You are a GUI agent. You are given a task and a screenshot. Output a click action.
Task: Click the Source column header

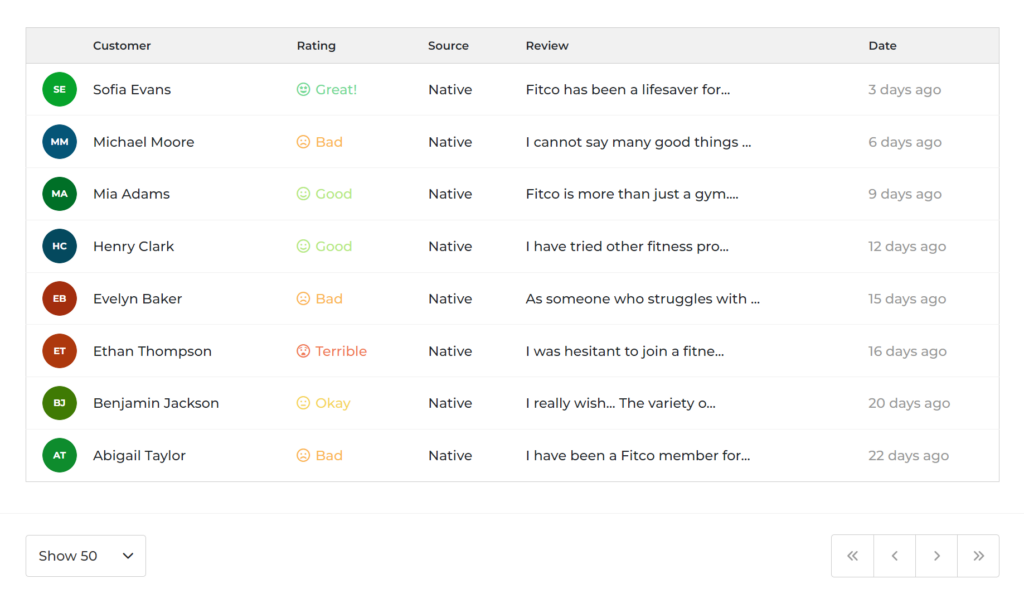[448, 46]
